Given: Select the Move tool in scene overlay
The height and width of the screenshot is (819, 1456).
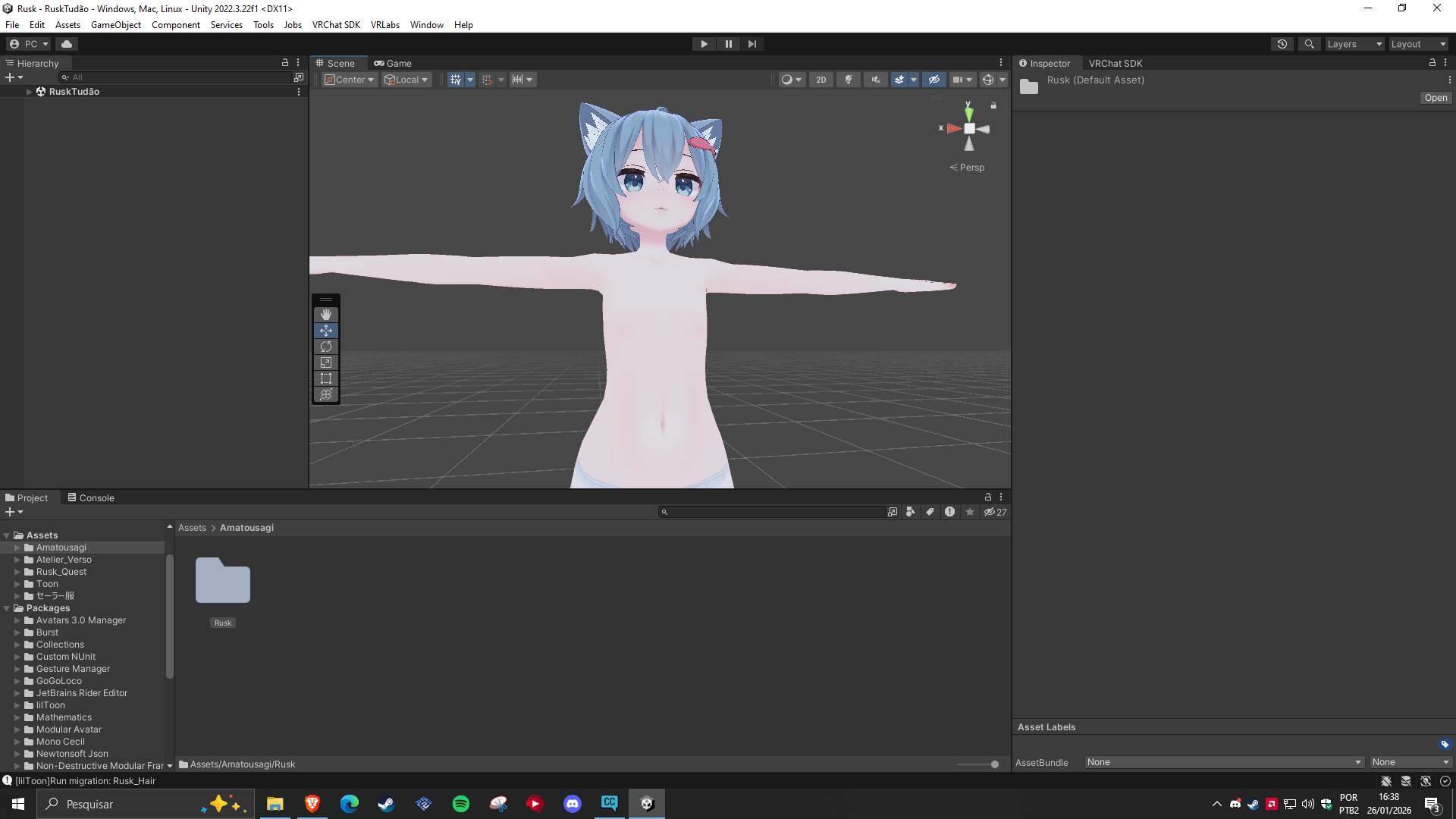Looking at the screenshot, I should 326,331.
